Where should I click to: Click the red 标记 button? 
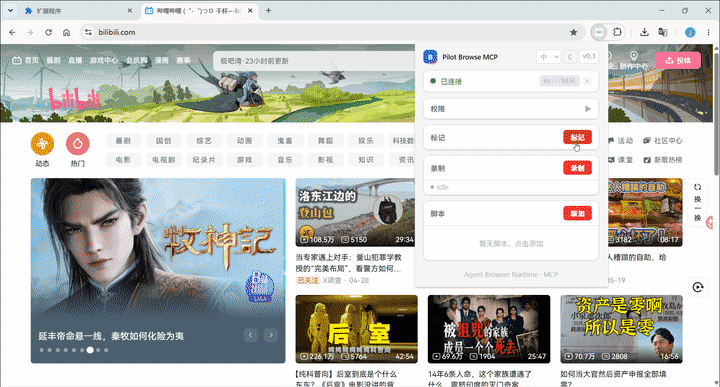tap(577, 137)
